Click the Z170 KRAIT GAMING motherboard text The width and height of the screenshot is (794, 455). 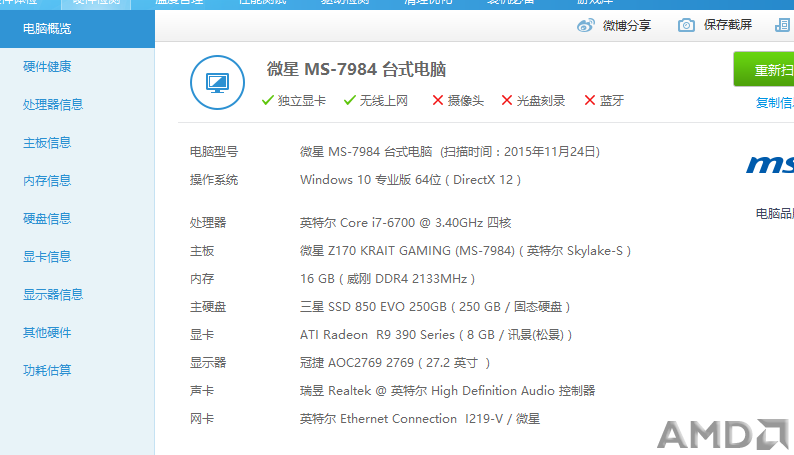465,251
